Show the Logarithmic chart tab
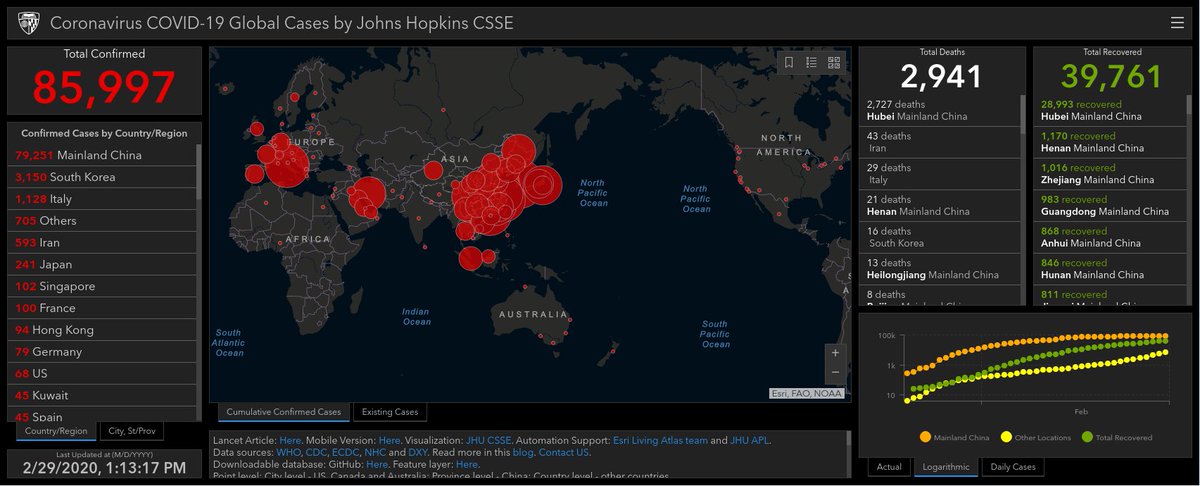Image resolution: width=1200 pixels, height=486 pixels. 947,467
